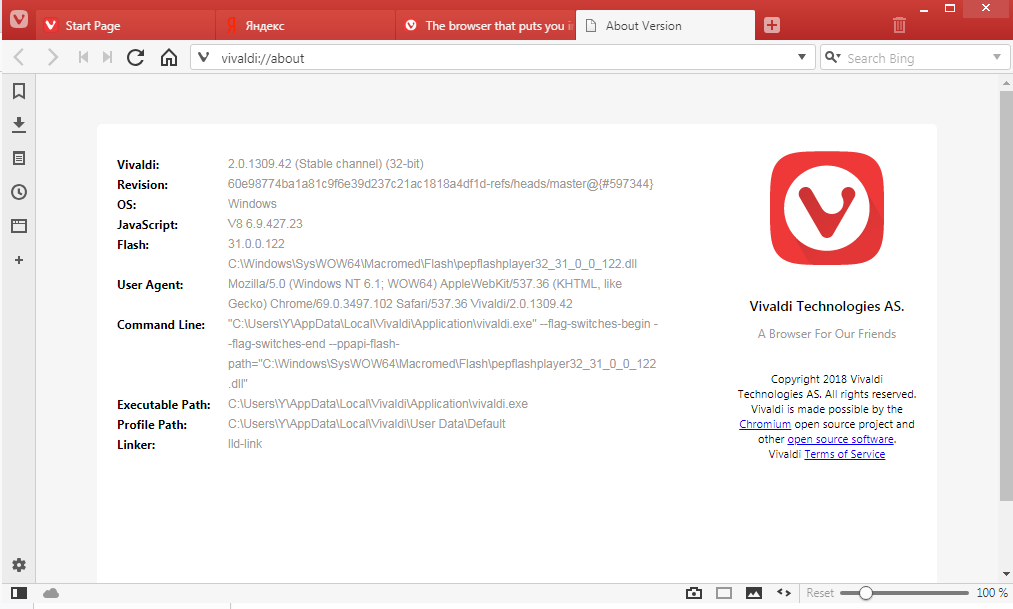Viewport: 1013px width, 609px height.
Task: Open the sync cloud status
Action: coord(50,593)
